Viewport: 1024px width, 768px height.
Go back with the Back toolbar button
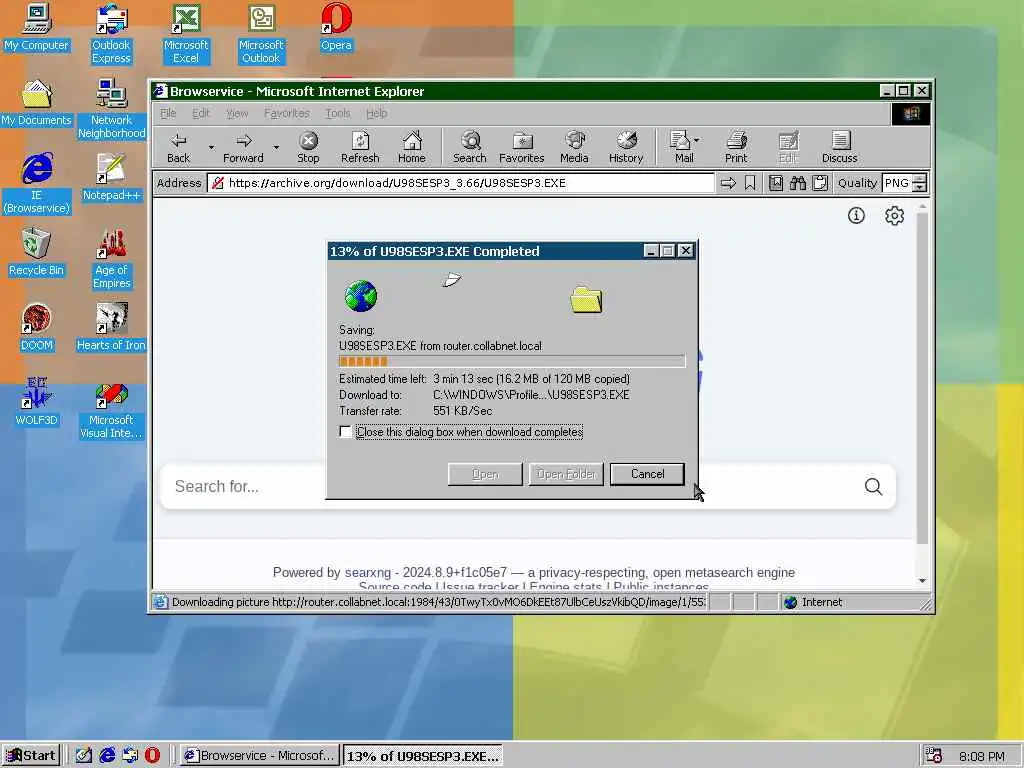pos(178,148)
